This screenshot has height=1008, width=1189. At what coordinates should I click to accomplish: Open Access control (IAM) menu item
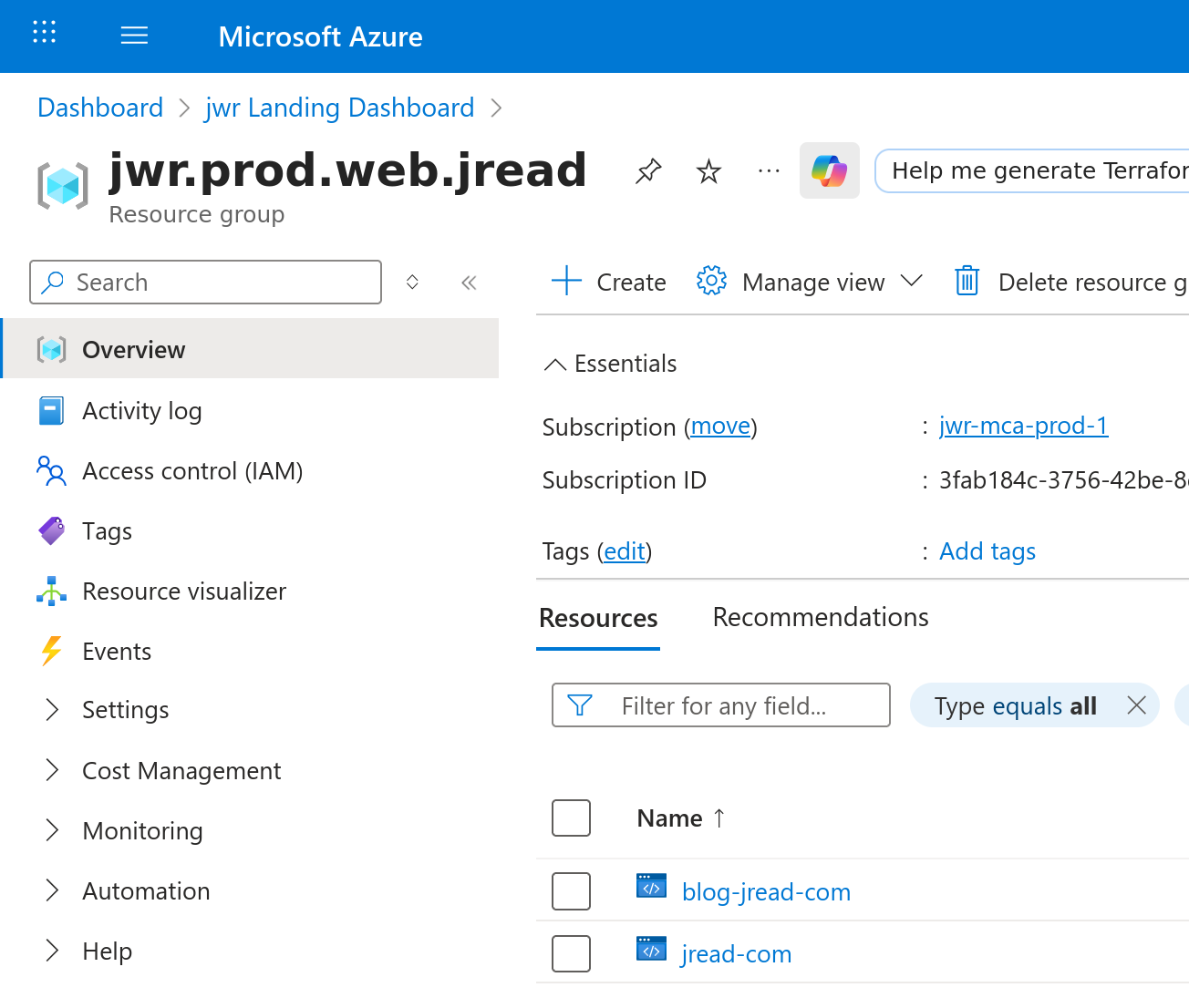(191, 471)
